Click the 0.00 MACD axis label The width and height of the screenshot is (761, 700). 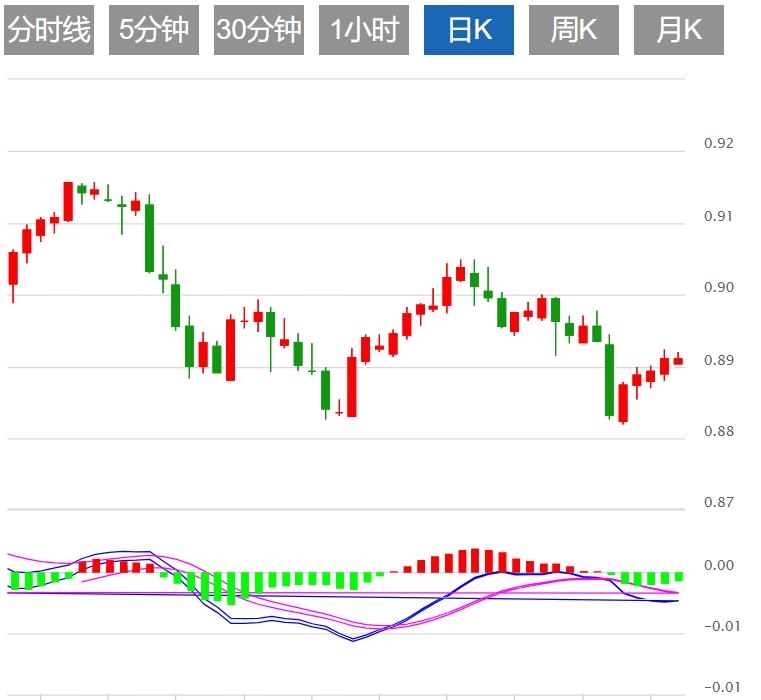pyautogui.click(x=718, y=566)
